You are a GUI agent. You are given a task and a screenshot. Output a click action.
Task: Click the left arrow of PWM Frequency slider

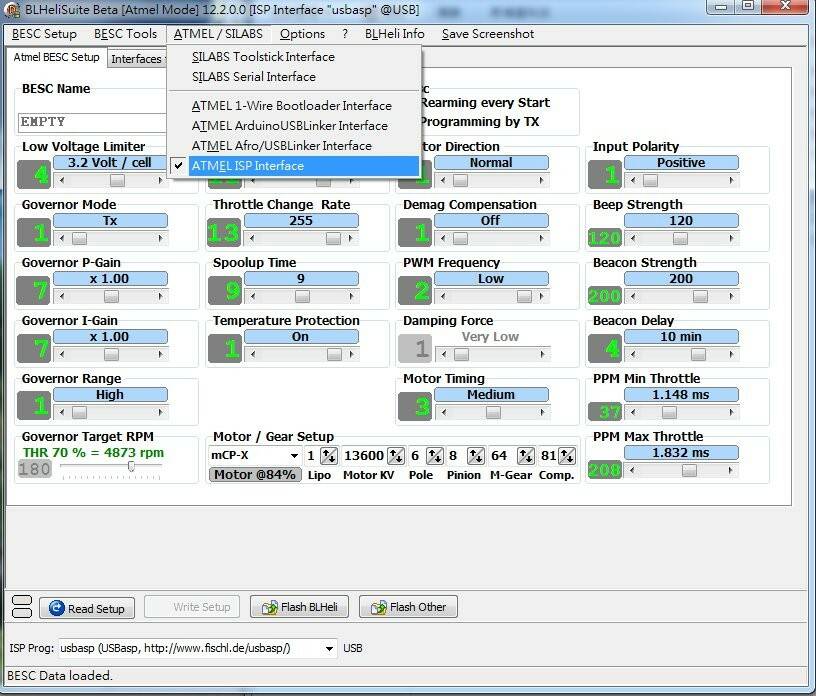tap(443, 297)
